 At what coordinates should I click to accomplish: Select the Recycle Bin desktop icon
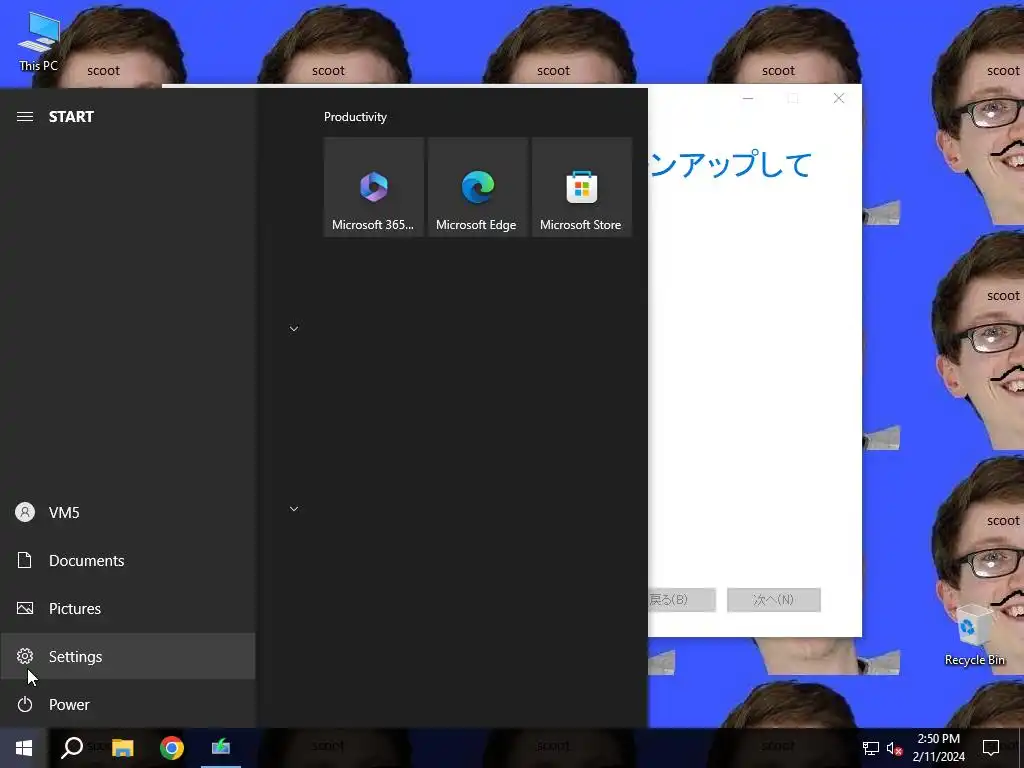(974, 635)
